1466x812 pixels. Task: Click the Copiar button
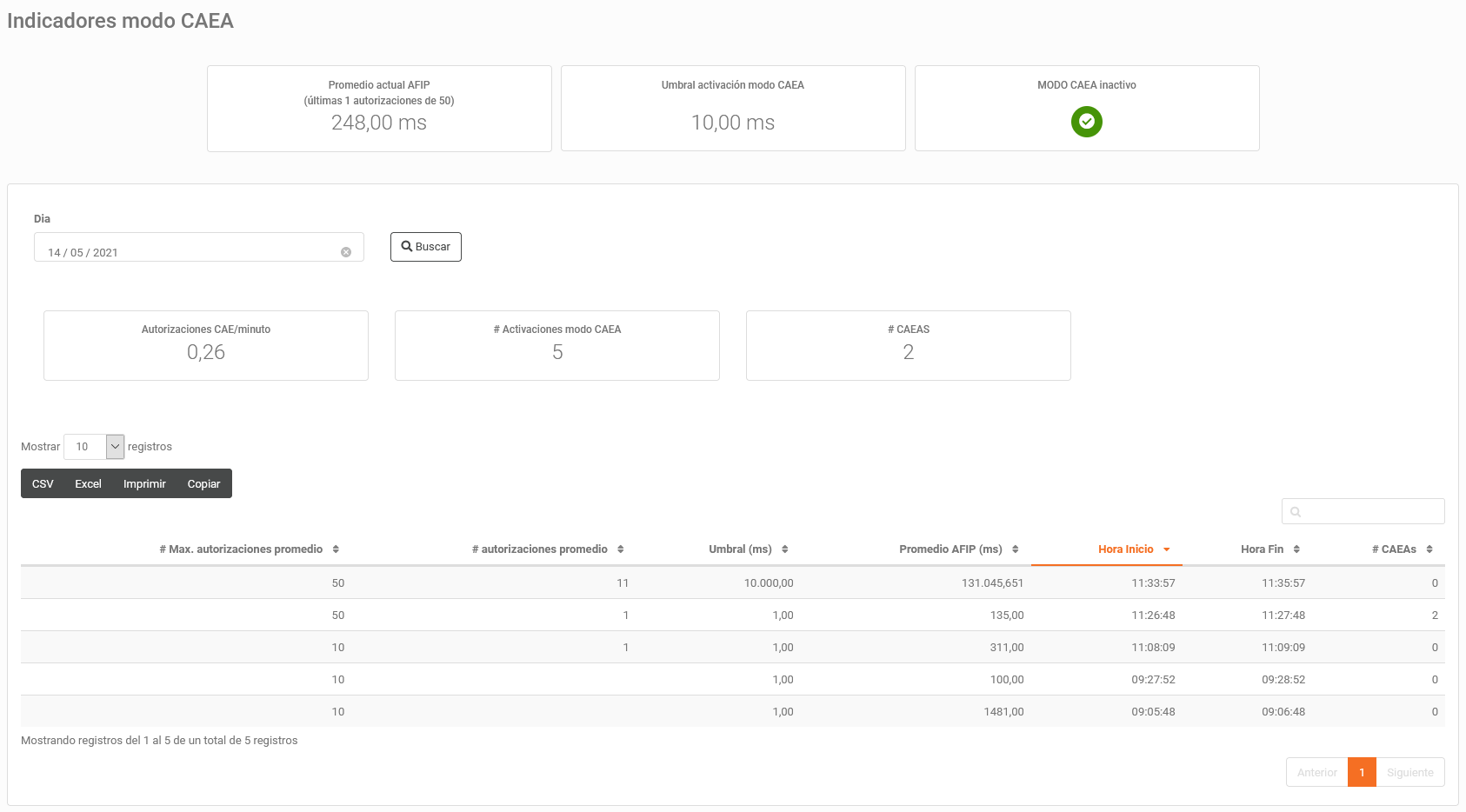tap(203, 484)
